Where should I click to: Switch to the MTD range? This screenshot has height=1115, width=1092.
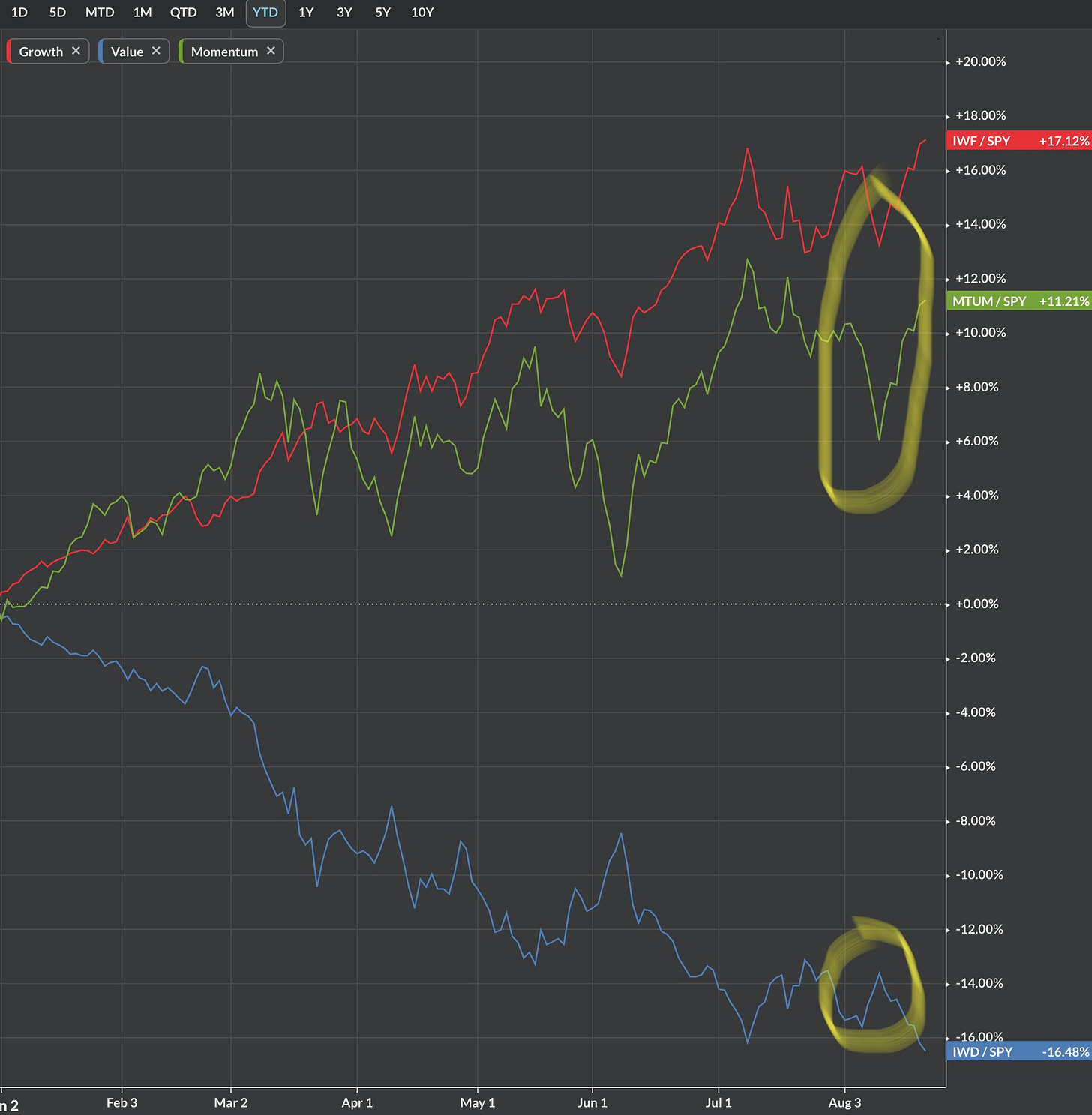pos(100,13)
